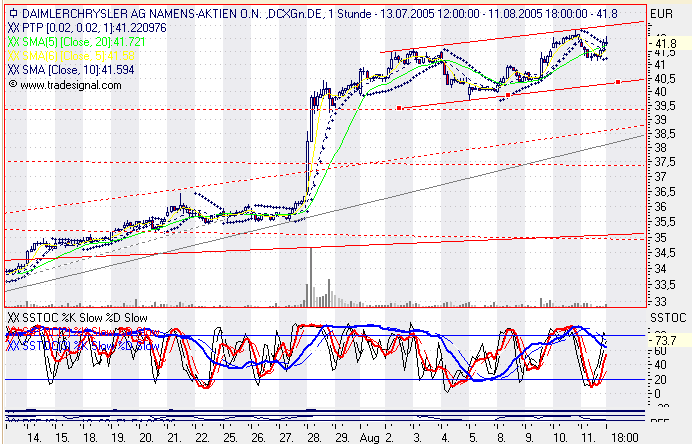Select the green SMA(5) [Close, 20] legend
This screenshot has width=692, height=444.
pos(77,42)
